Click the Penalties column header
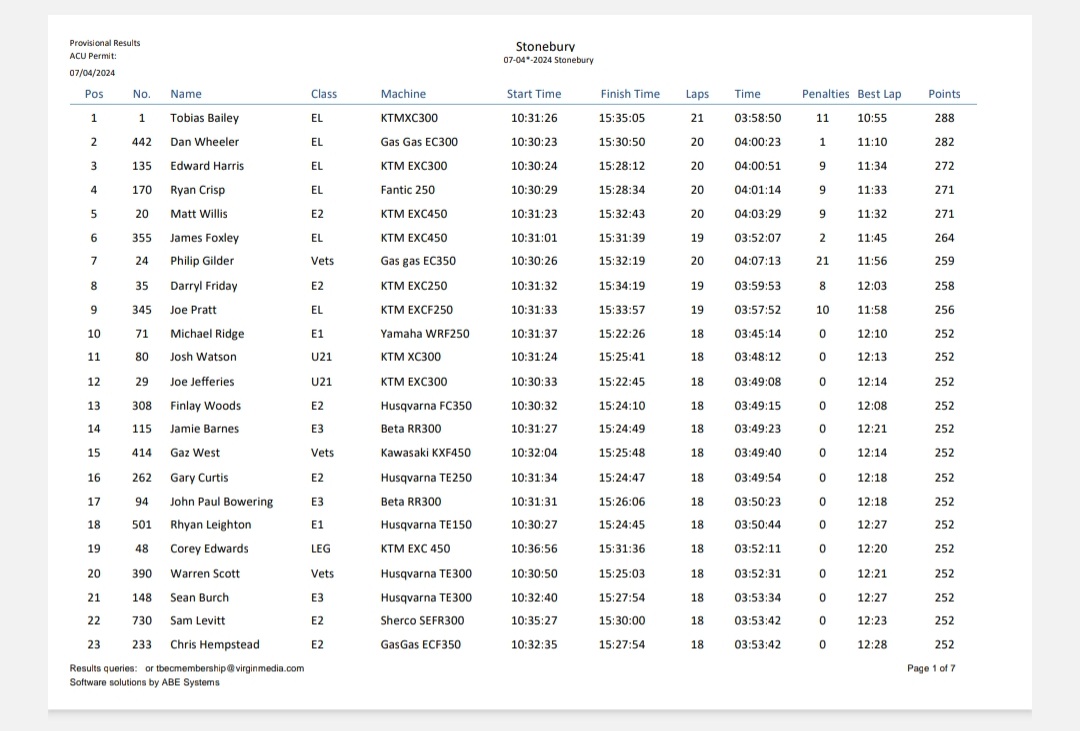 coord(825,94)
